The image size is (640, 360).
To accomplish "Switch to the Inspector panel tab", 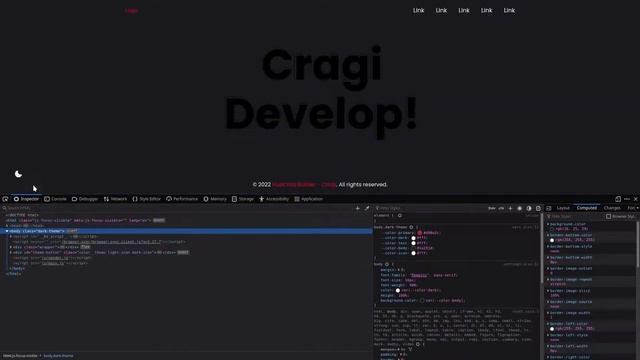I will 26,199.
